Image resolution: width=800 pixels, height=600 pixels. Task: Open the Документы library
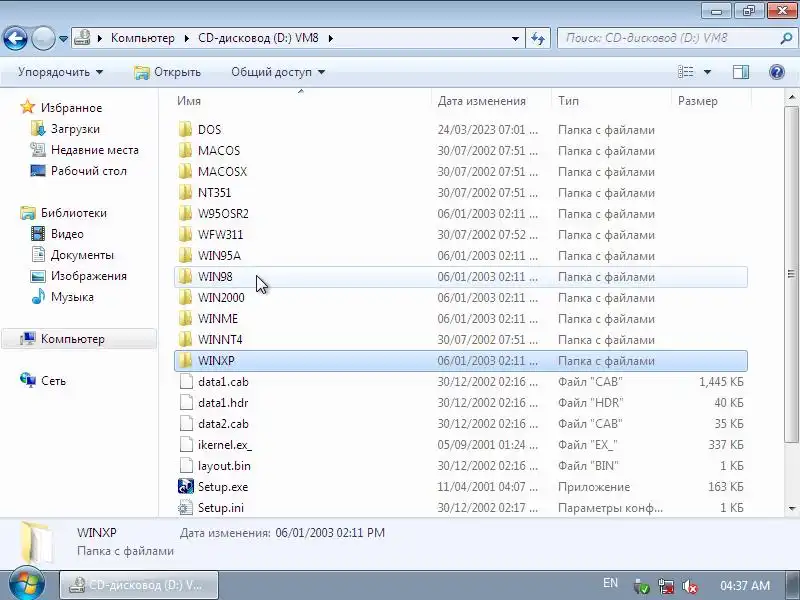82,255
